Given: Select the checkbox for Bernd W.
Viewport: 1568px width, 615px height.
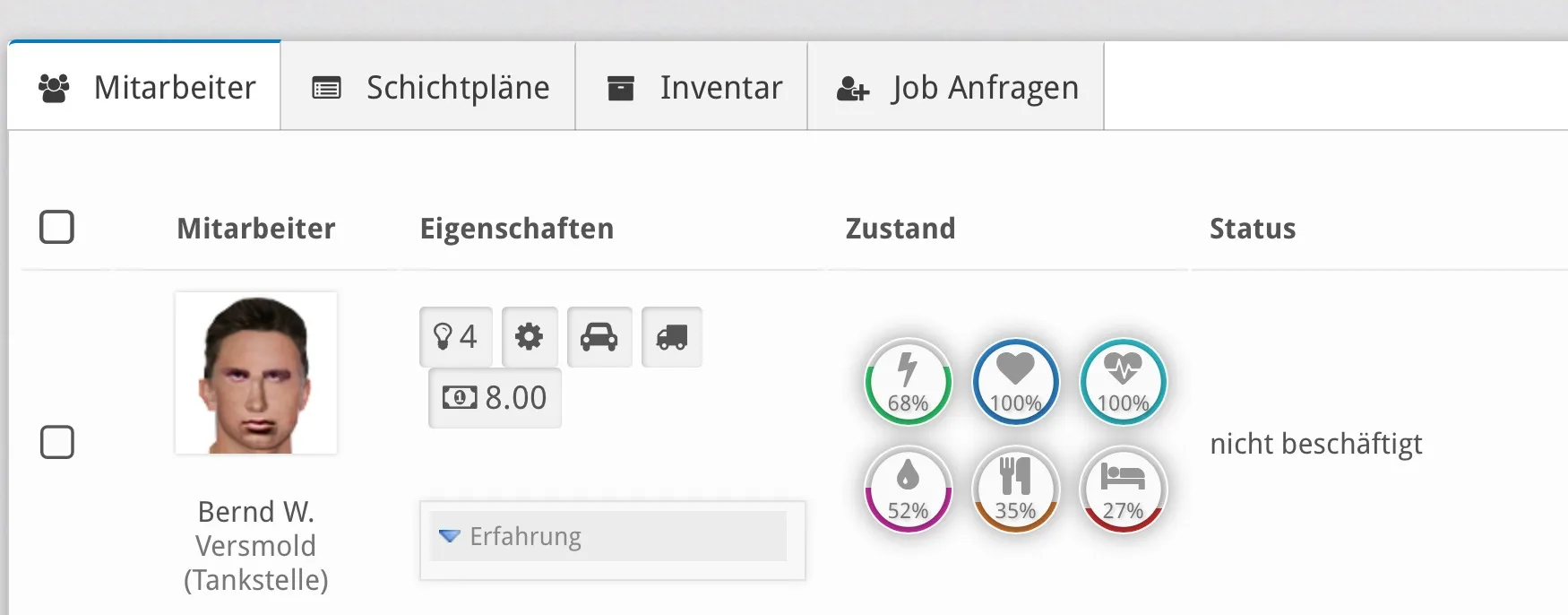Looking at the screenshot, I should [56, 442].
